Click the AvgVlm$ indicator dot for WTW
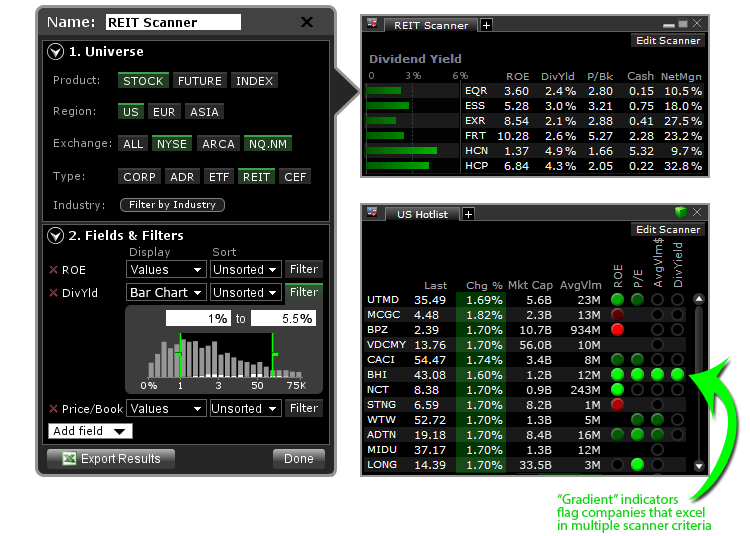Screen dimensions: 750x536 [657, 420]
